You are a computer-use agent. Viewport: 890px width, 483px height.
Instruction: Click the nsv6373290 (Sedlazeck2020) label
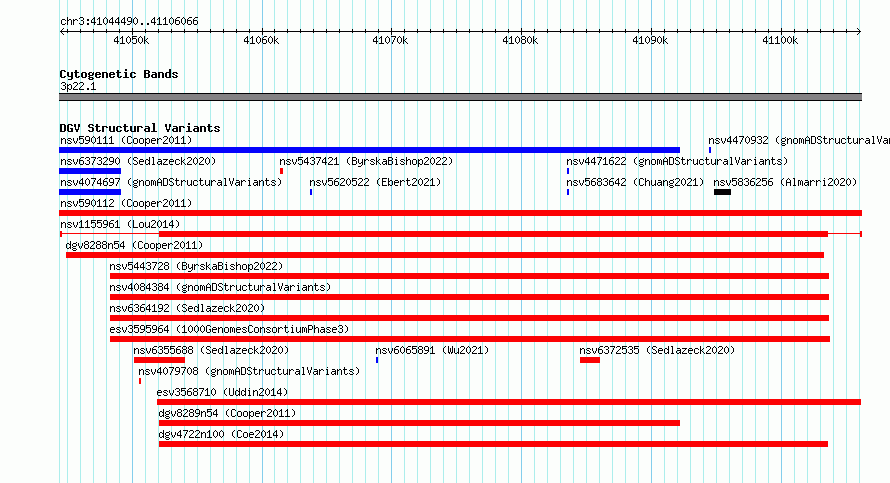[138, 161]
